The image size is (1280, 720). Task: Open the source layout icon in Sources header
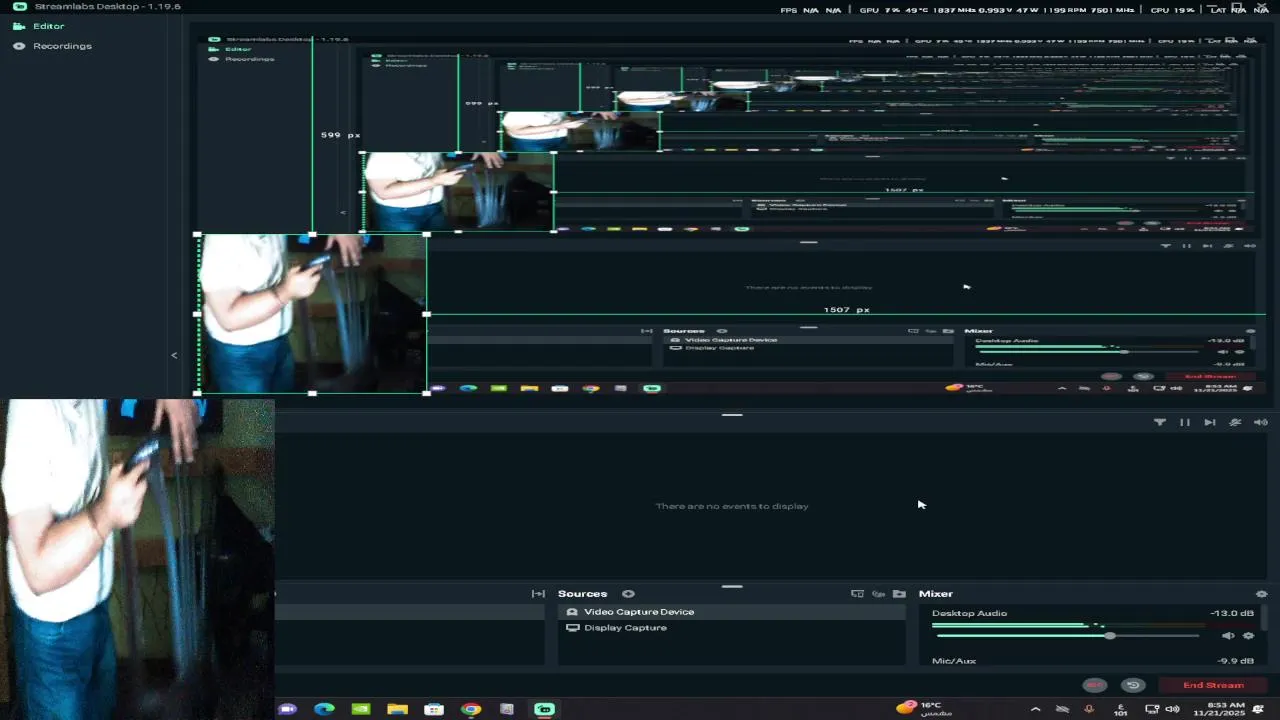pyautogui.click(x=857, y=594)
